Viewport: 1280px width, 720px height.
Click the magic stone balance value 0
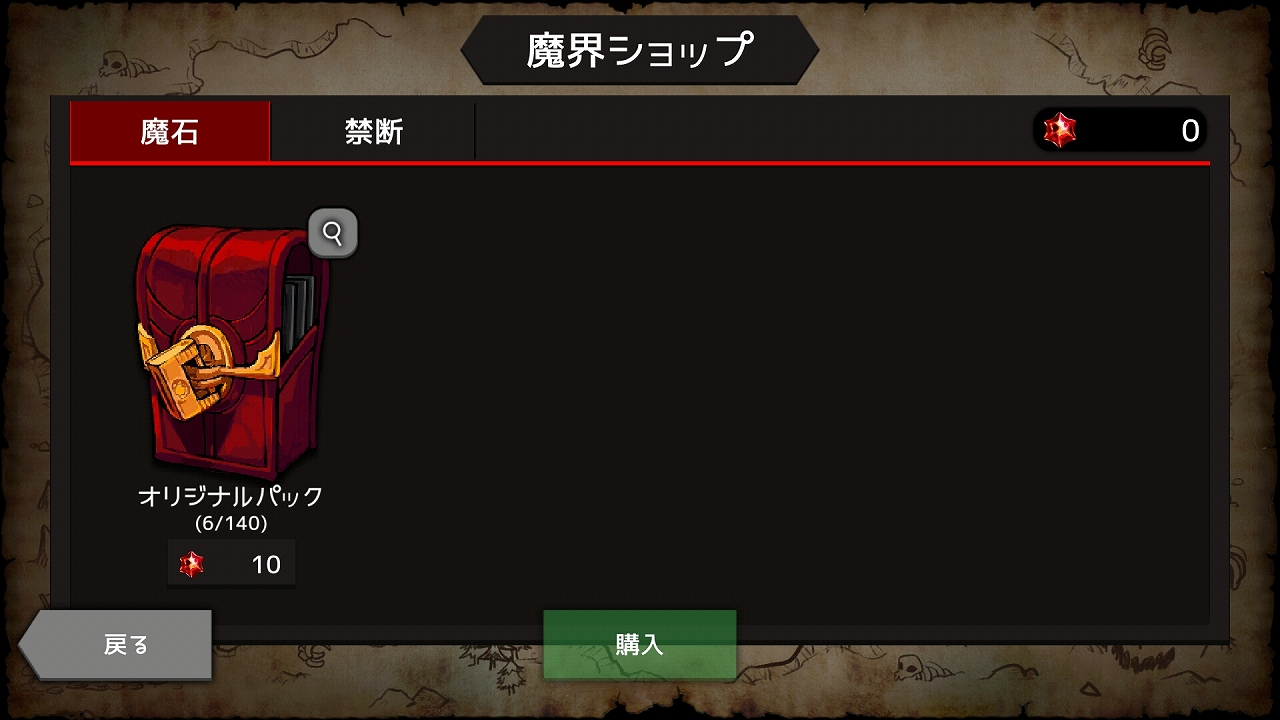pyautogui.click(x=1190, y=131)
